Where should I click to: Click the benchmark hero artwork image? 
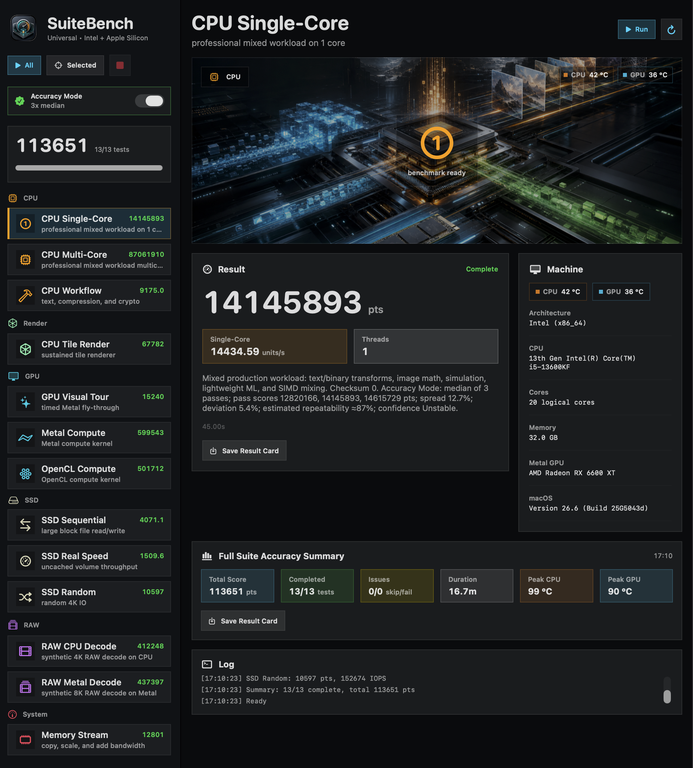(x=436, y=150)
